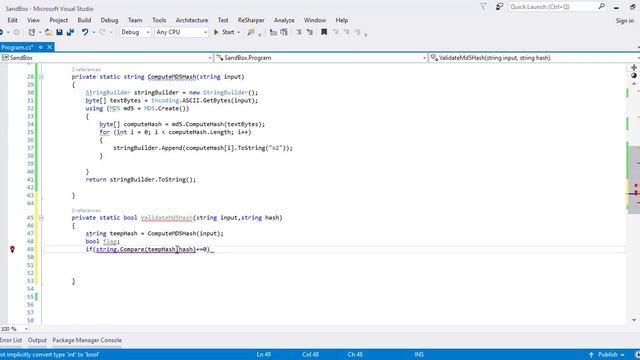
Task: Close the Program.cs tab
Action: (49, 47)
